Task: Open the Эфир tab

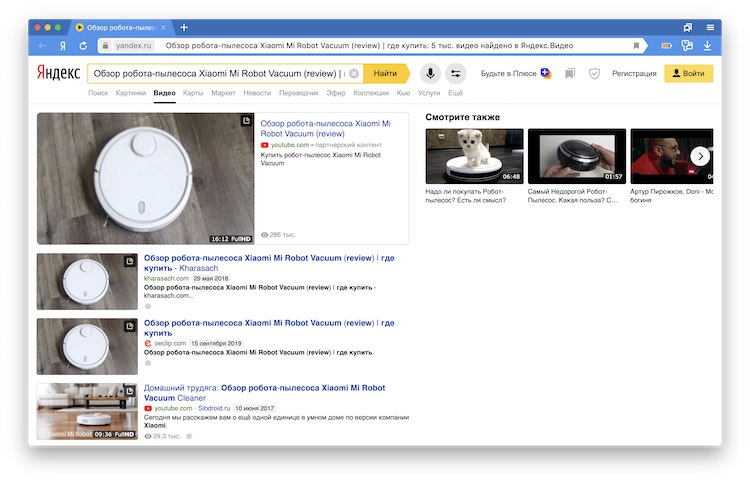Action: click(x=336, y=93)
